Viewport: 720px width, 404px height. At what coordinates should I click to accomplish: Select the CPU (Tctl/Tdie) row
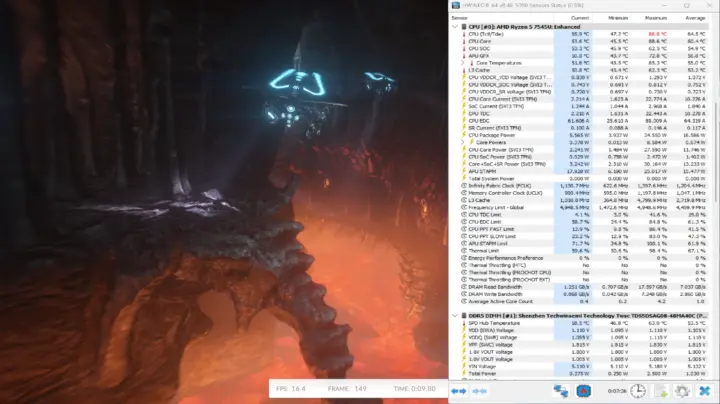(579, 34)
